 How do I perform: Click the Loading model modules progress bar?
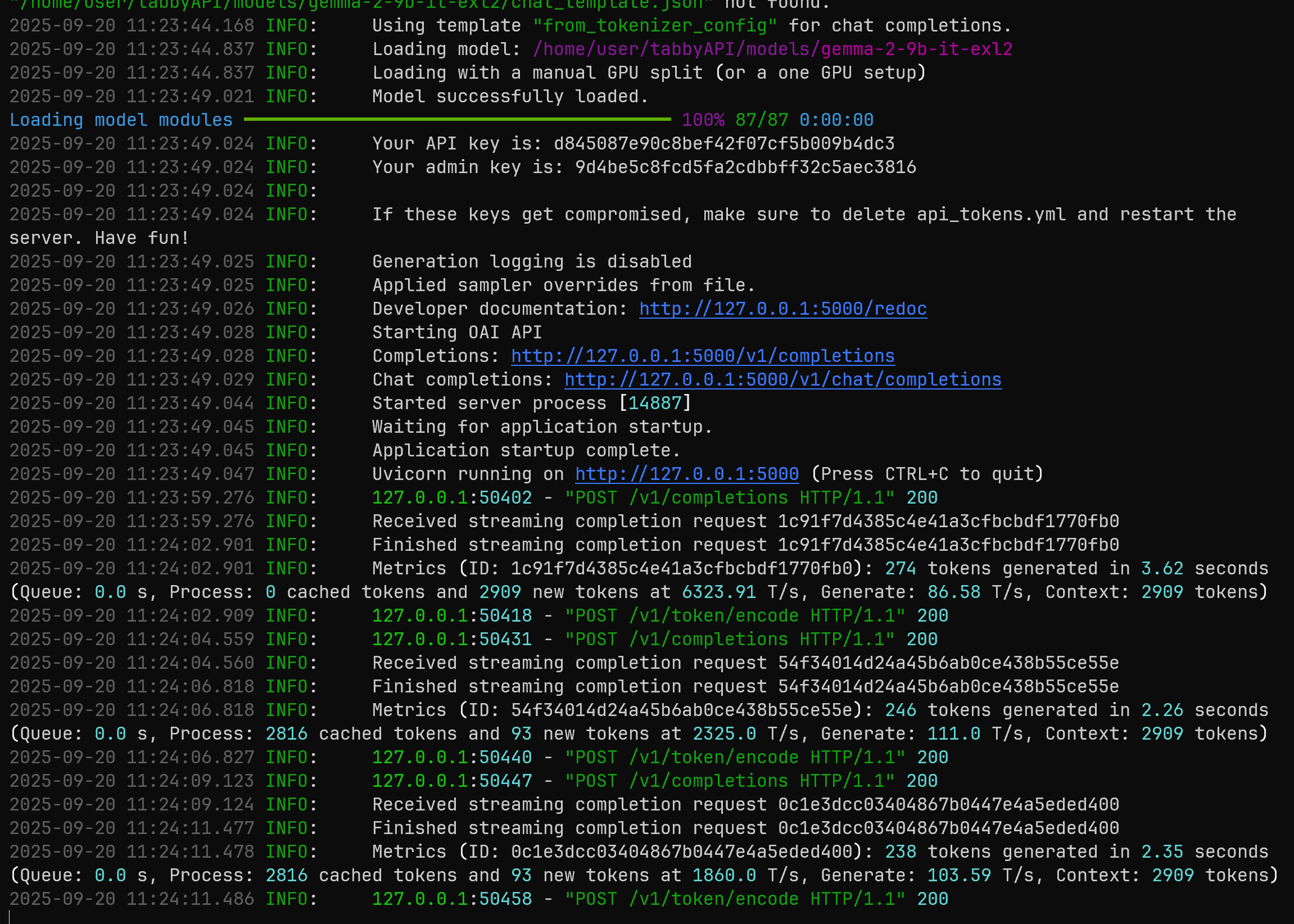[x=457, y=120]
